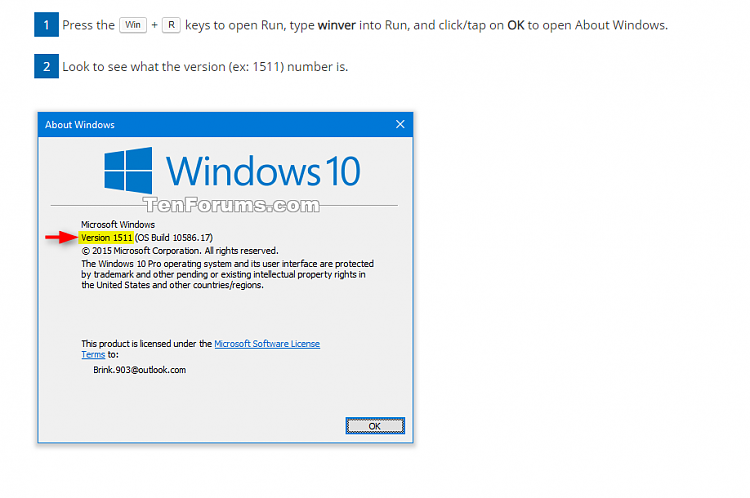750x498 pixels.
Task: Click the 'Look to see what the version' instruction
Action: (x=205, y=66)
